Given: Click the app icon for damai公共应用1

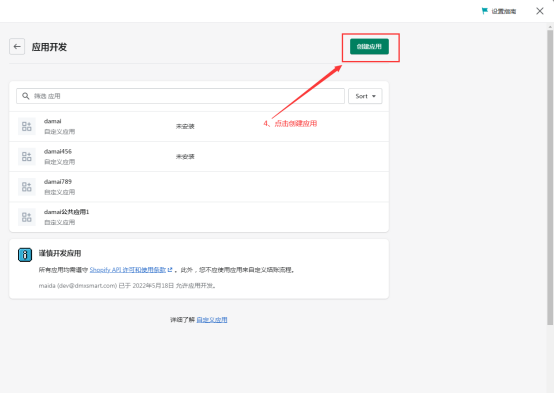Looking at the screenshot, I should pyautogui.click(x=27, y=217).
